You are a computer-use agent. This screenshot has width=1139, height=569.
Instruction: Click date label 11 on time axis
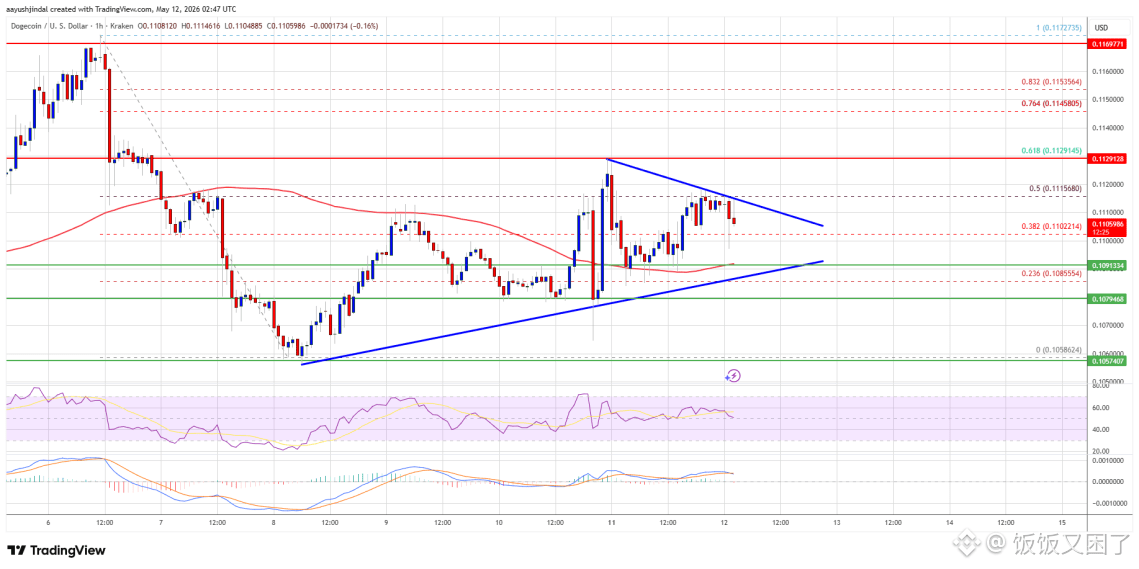[611, 522]
